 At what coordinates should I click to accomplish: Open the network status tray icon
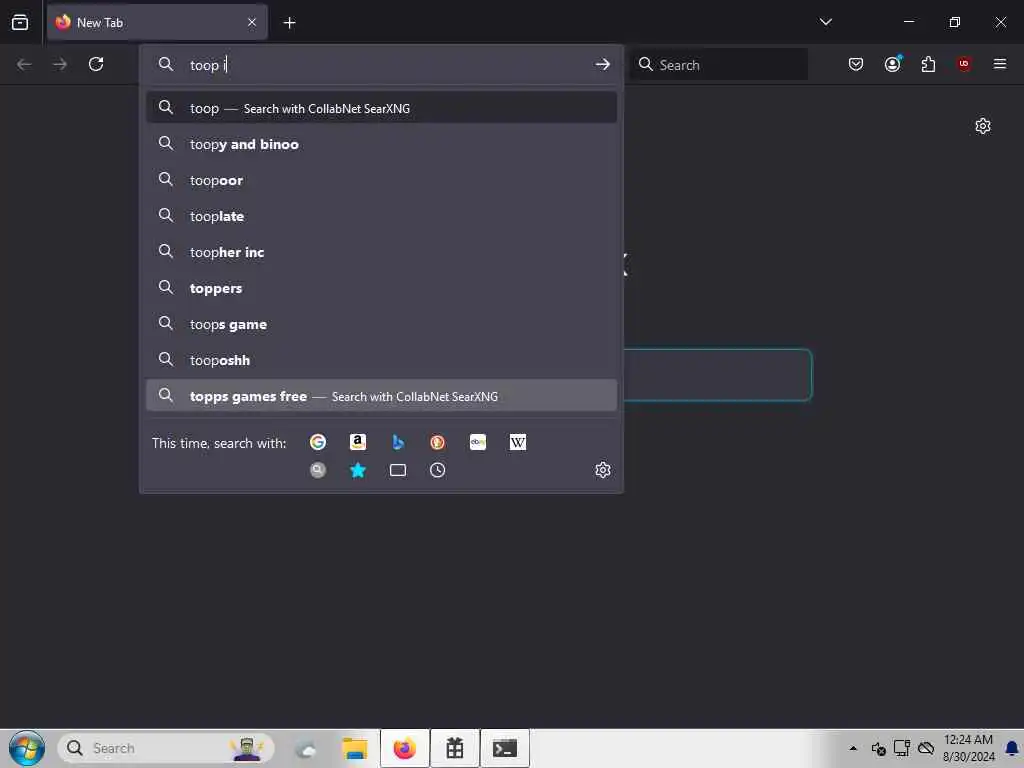point(902,748)
